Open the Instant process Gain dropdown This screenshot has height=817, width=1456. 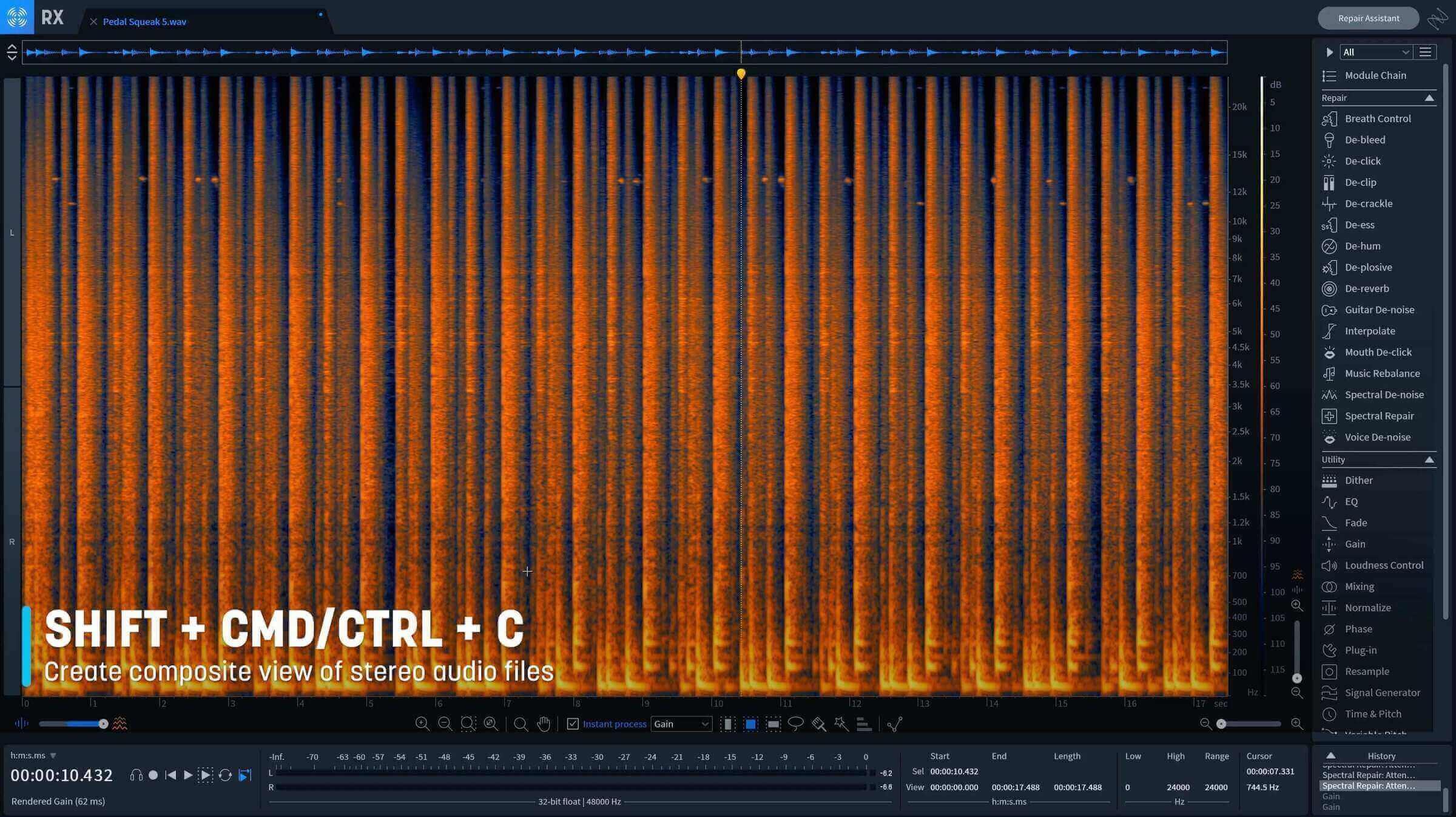point(681,724)
